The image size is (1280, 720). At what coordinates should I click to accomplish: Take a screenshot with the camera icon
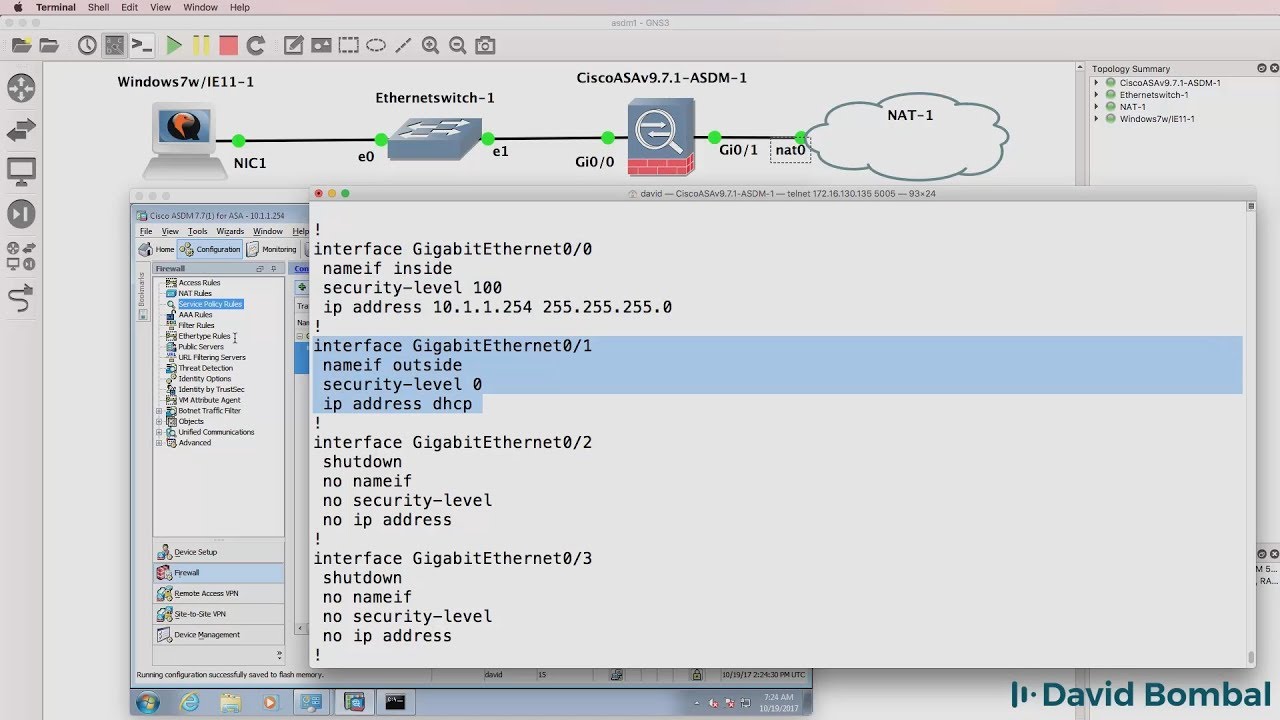pos(485,45)
